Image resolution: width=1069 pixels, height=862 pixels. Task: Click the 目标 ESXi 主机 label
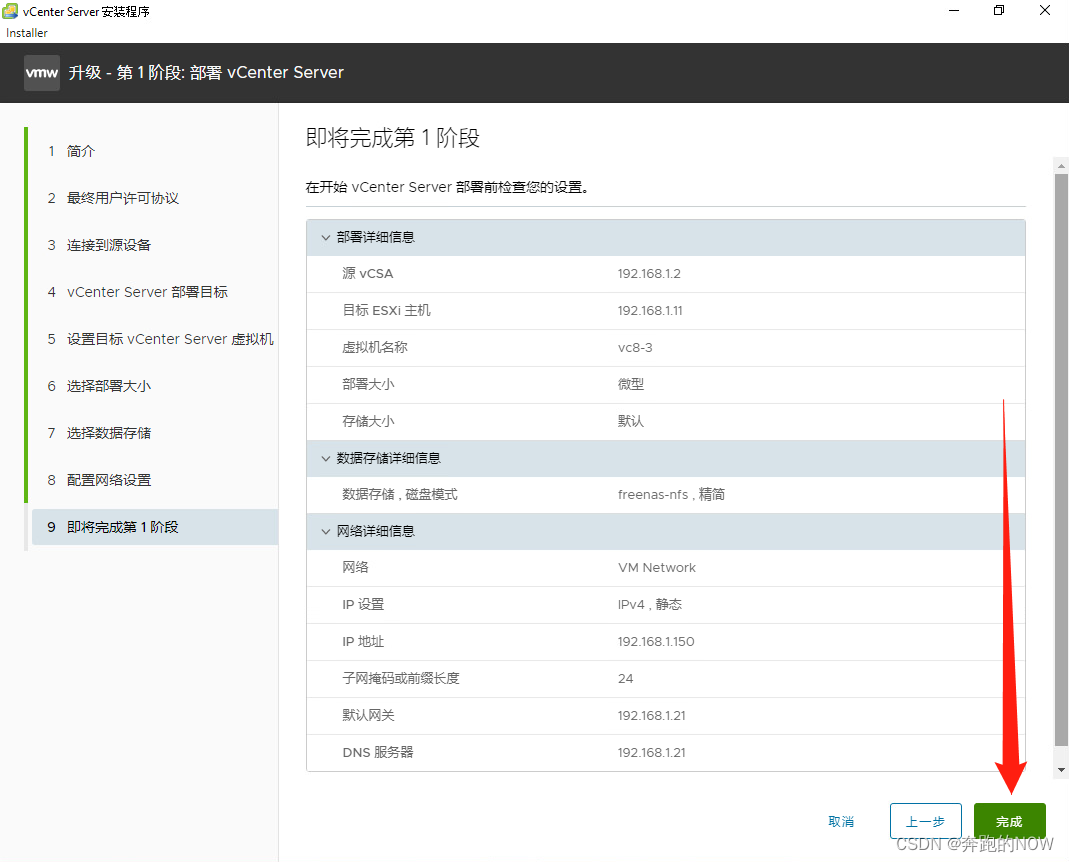[387, 310]
